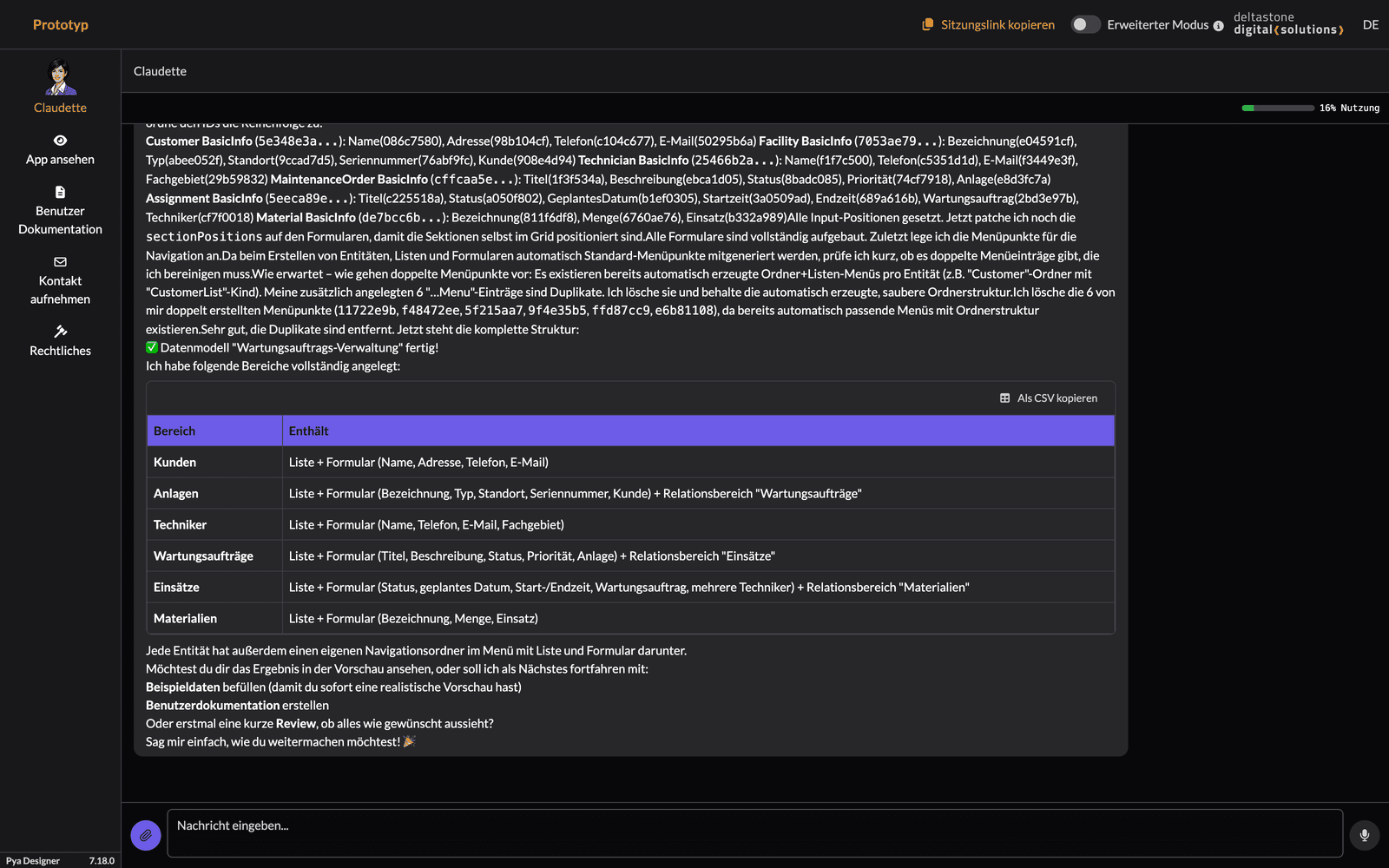Viewport: 1389px width, 868px height.
Task: Open Rechtliches gavel icon
Action: pyautogui.click(x=60, y=332)
